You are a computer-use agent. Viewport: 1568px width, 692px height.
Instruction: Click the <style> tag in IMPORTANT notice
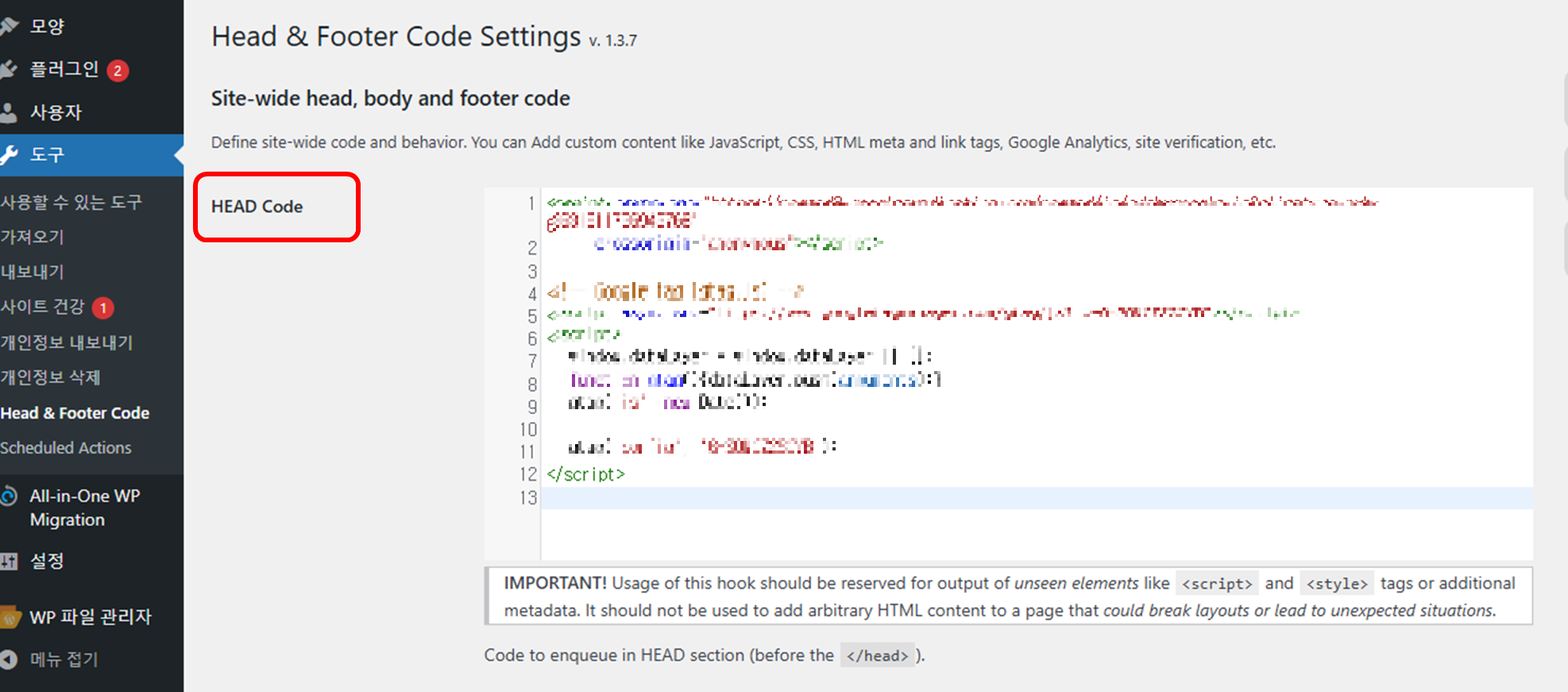tap(1338, 584)
